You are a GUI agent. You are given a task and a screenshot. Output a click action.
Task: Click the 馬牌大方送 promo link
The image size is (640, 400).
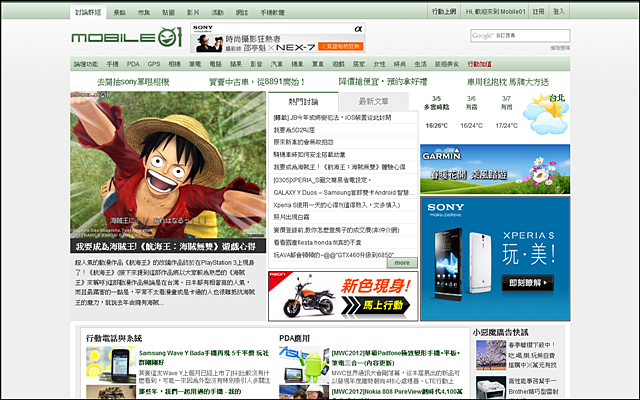(508, 82)
